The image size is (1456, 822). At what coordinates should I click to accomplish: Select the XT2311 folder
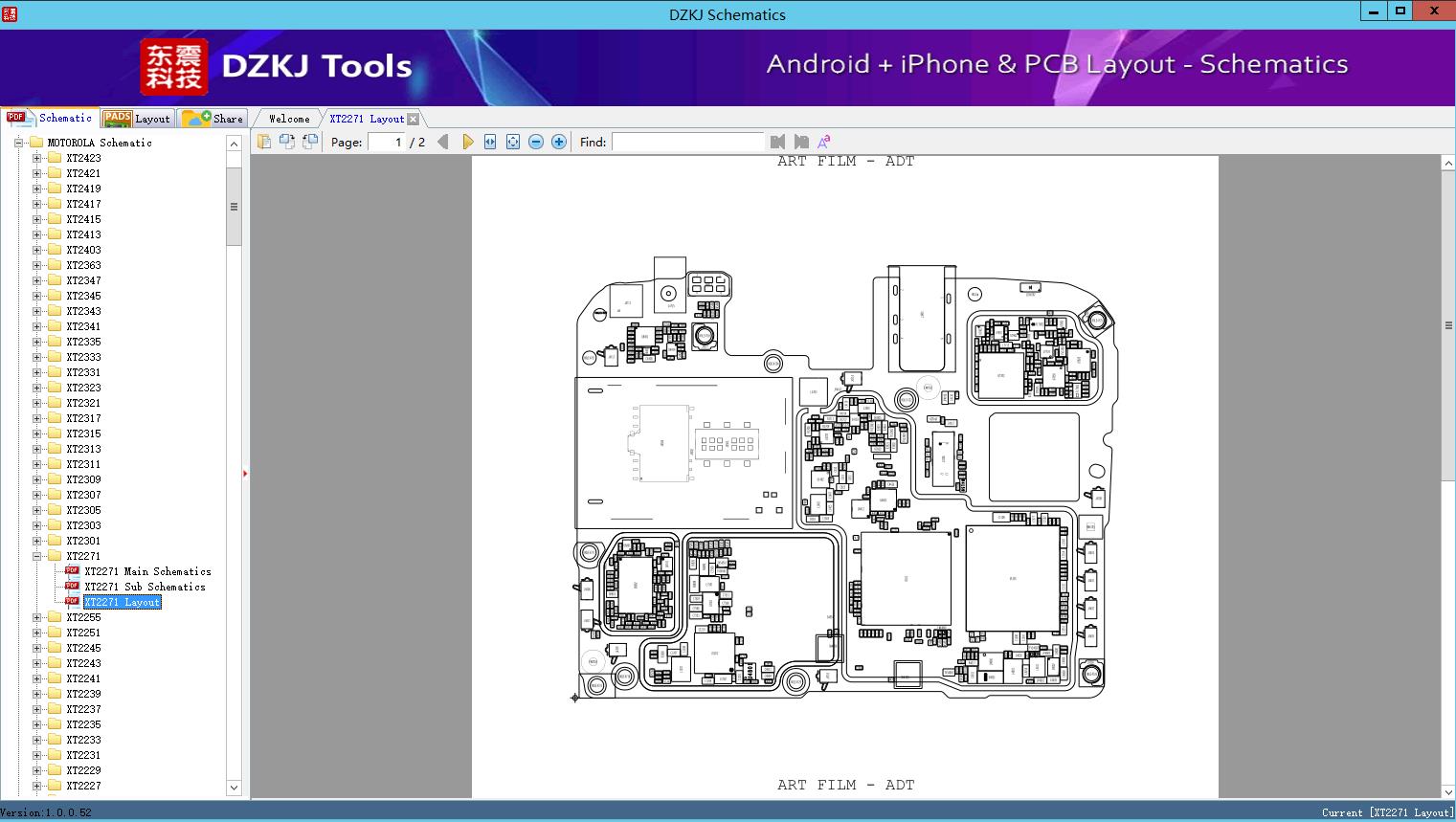[83, 464]
